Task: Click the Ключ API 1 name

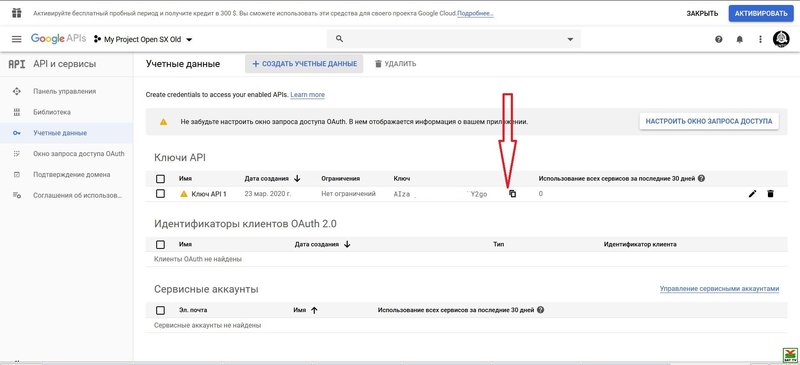Action: [209, 194]
